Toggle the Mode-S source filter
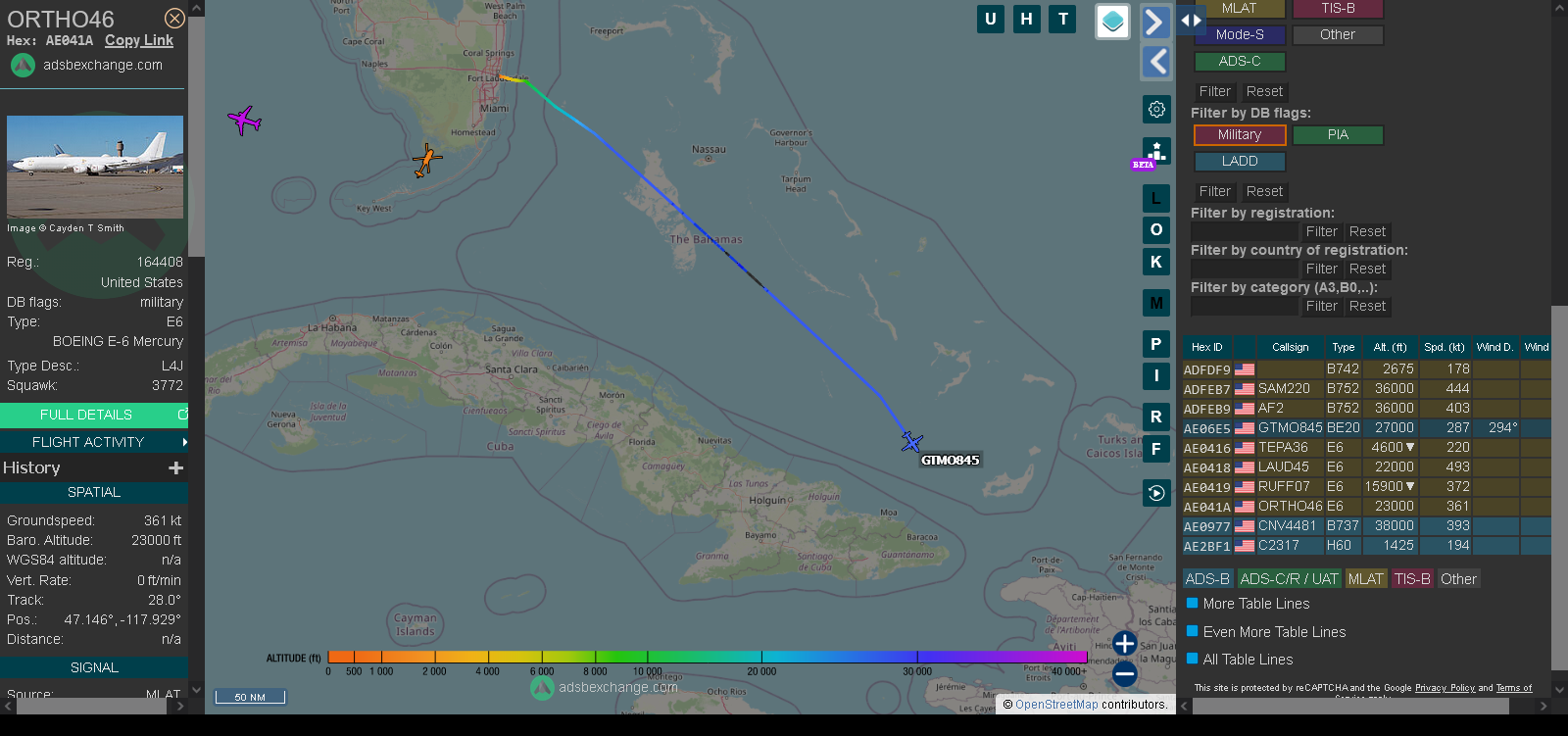Viewport: 1568px width, 736px height. 1240,34
